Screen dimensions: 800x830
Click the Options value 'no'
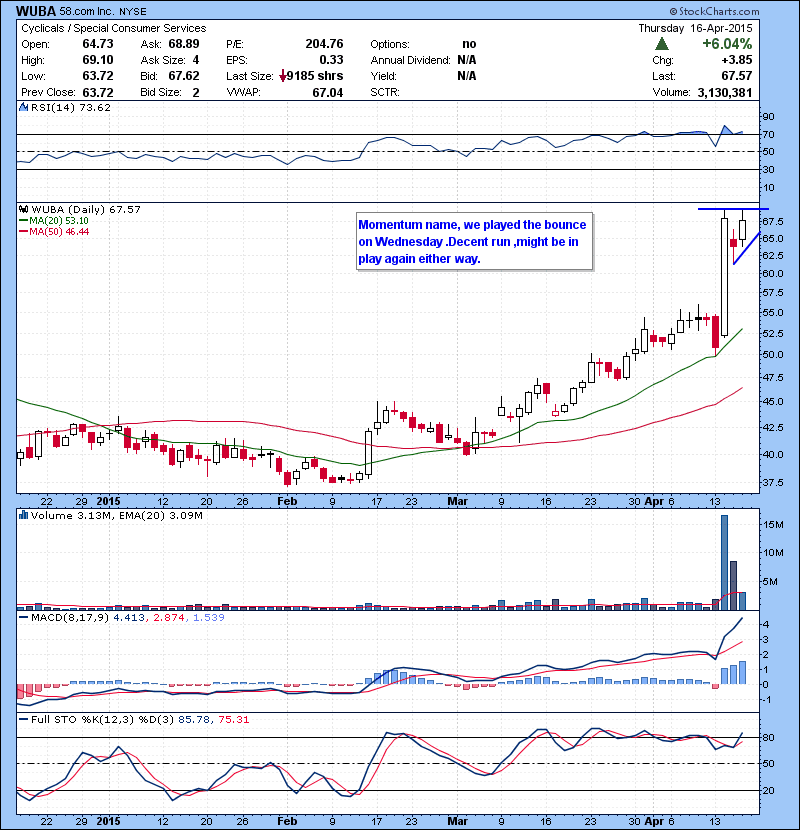pyautogui.click(x=469, y=44)
